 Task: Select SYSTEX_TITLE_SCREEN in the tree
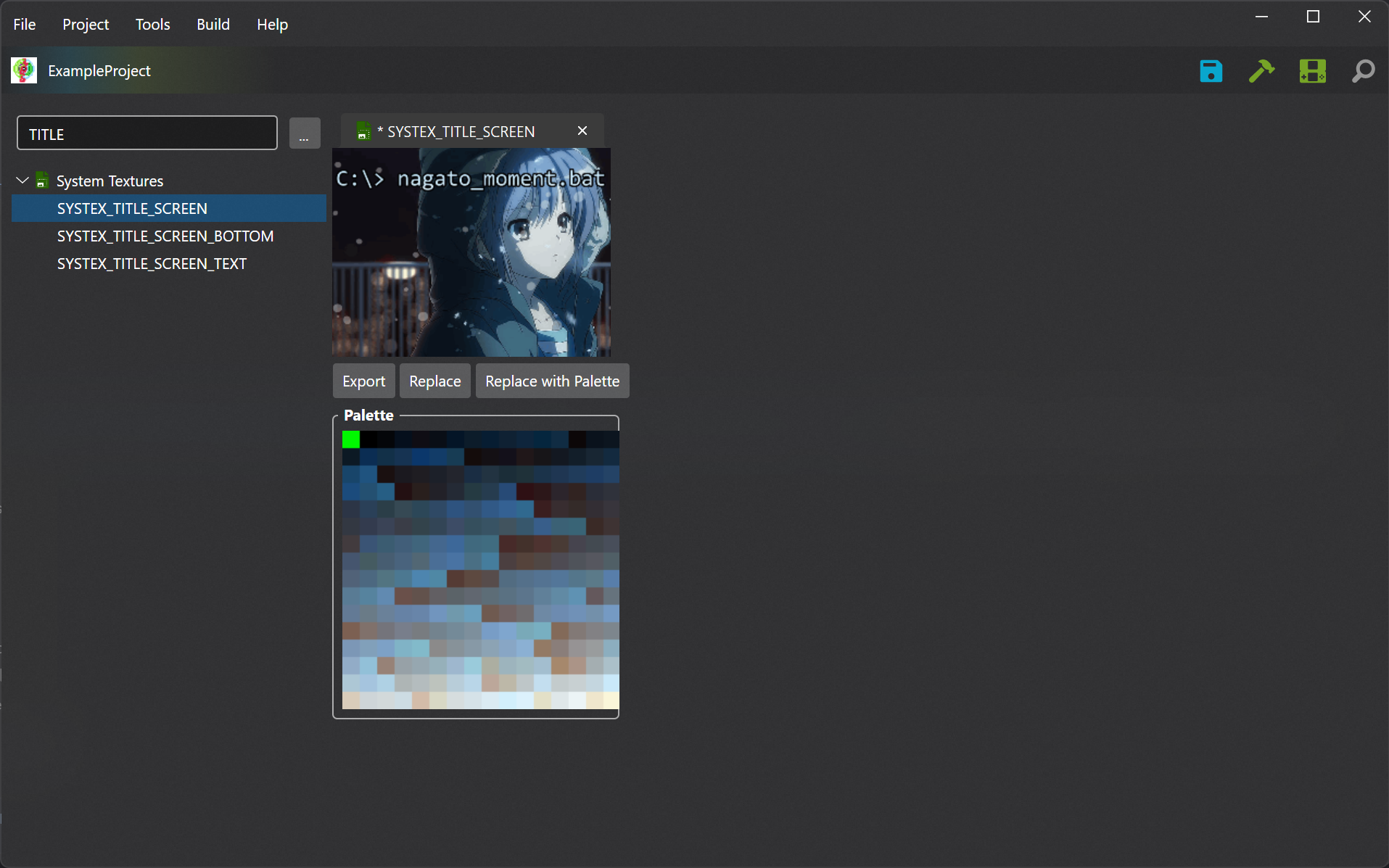pos(169,208)
